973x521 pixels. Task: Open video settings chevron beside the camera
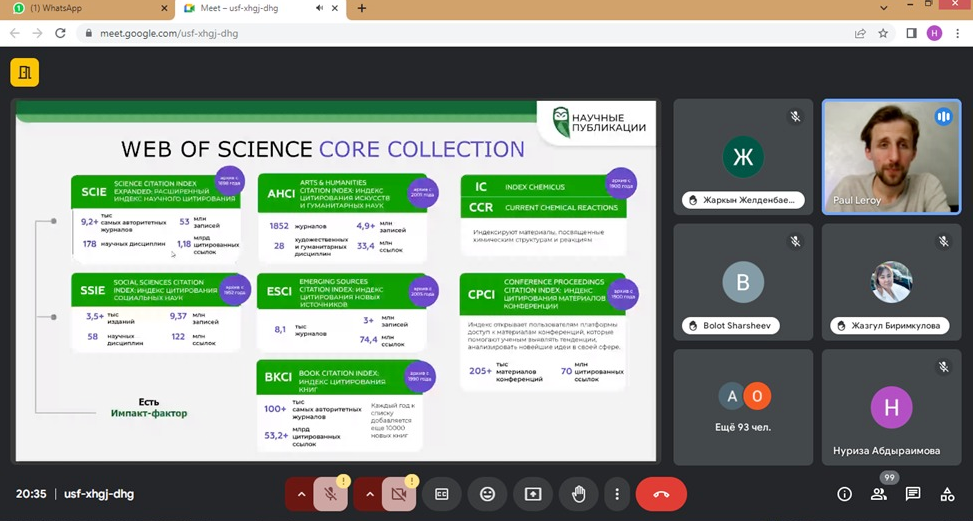369,494
